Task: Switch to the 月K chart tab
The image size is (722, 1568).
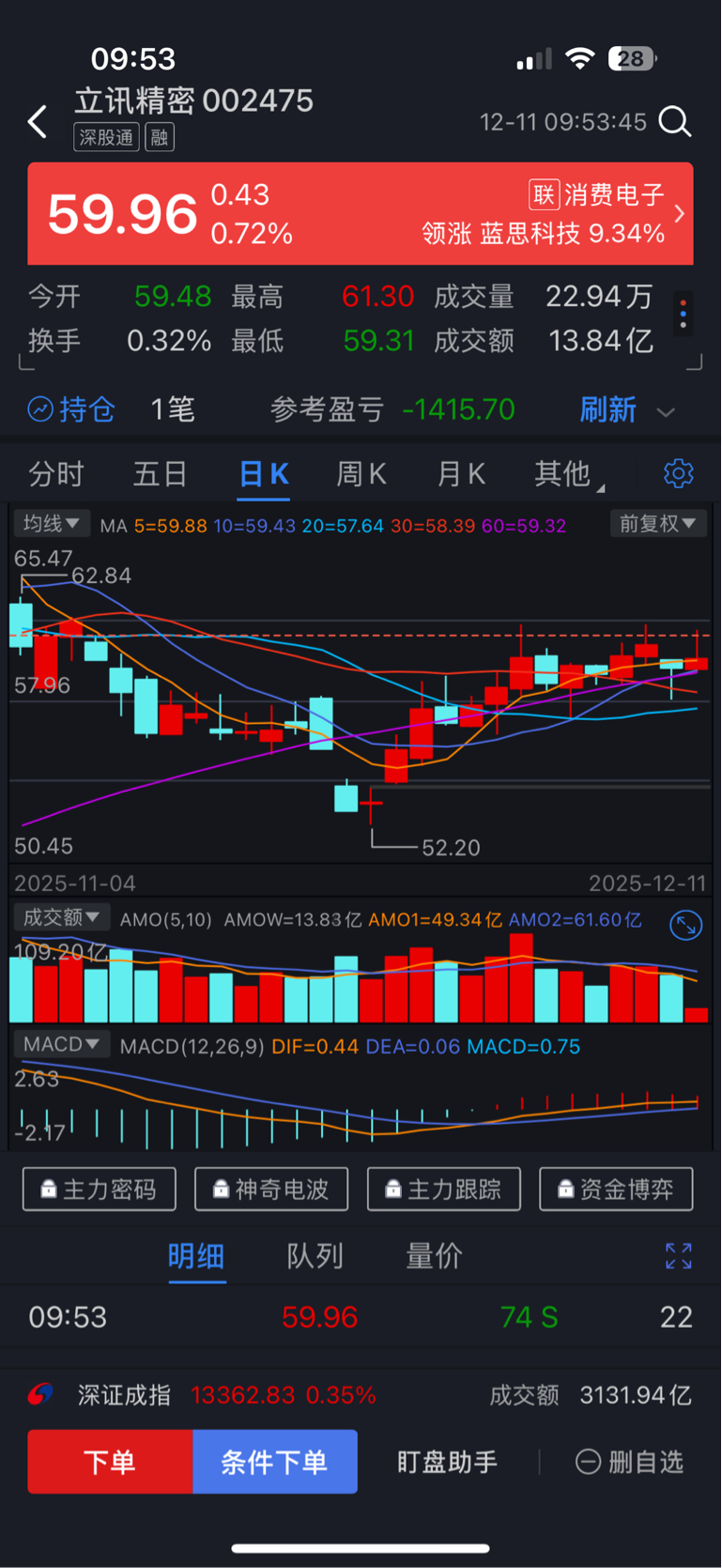Action: [461, 474]
